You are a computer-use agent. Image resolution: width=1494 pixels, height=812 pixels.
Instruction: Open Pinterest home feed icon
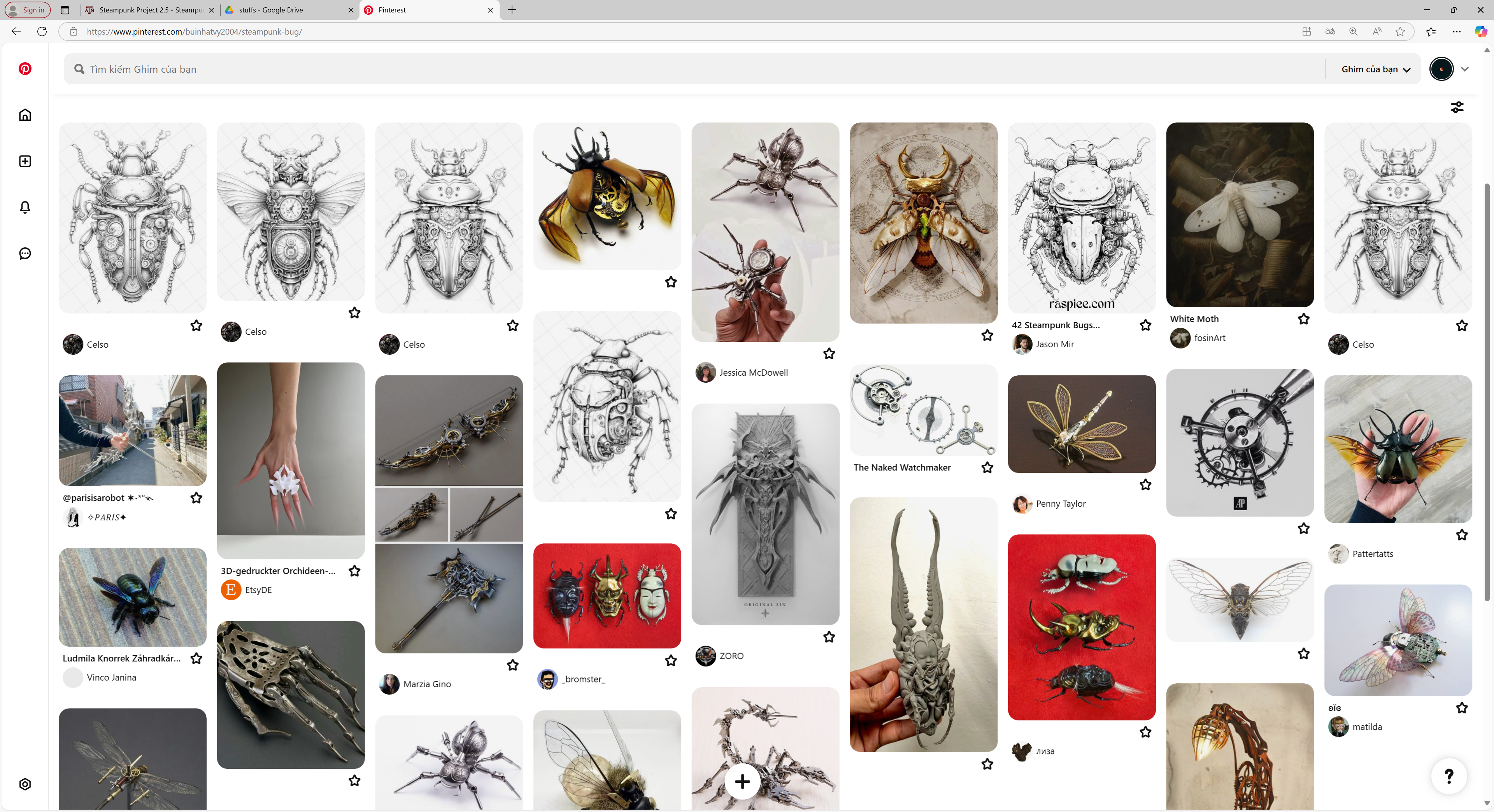(25, 115)
